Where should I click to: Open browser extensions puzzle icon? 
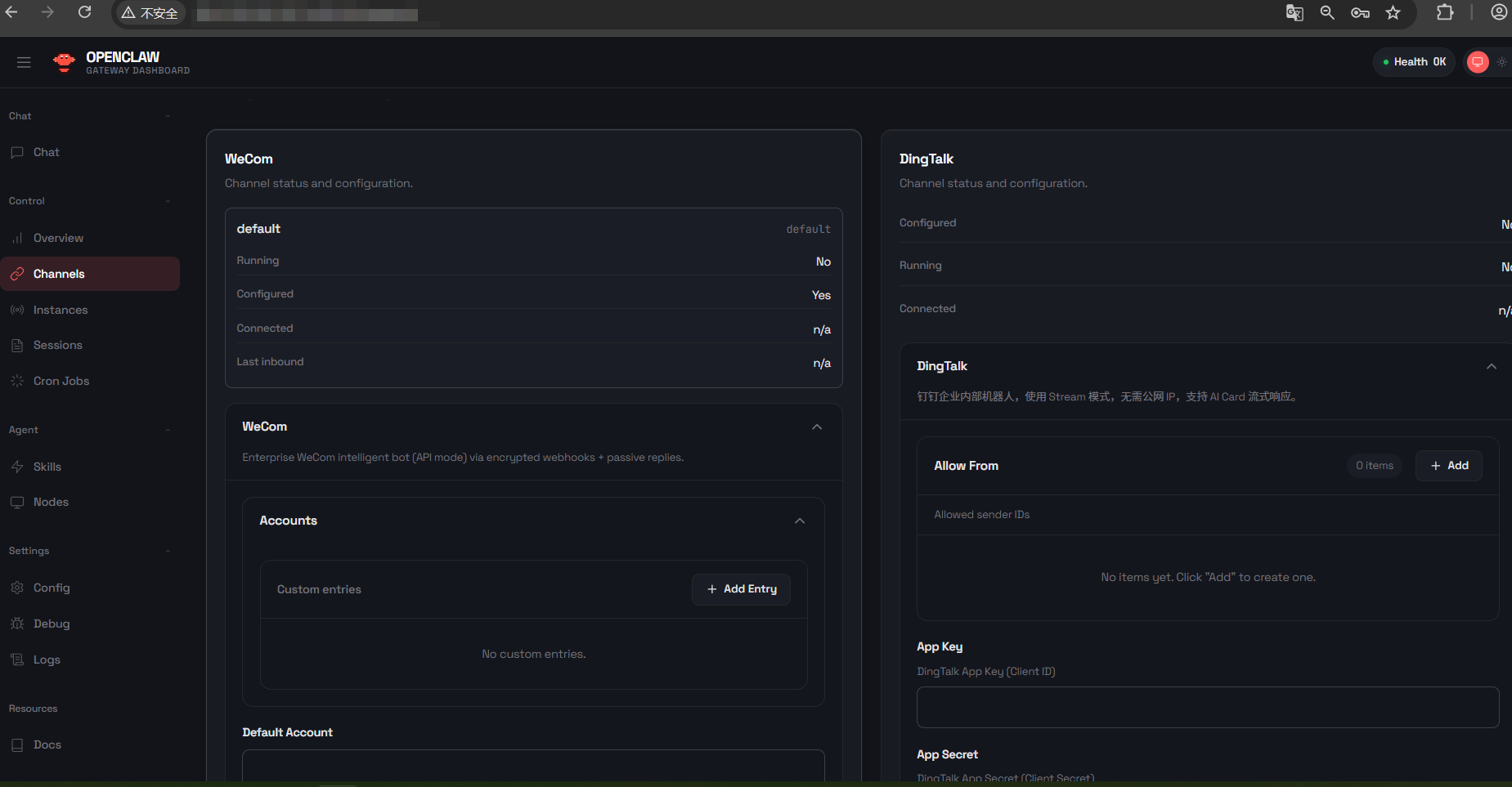[x=1445, y=12]
